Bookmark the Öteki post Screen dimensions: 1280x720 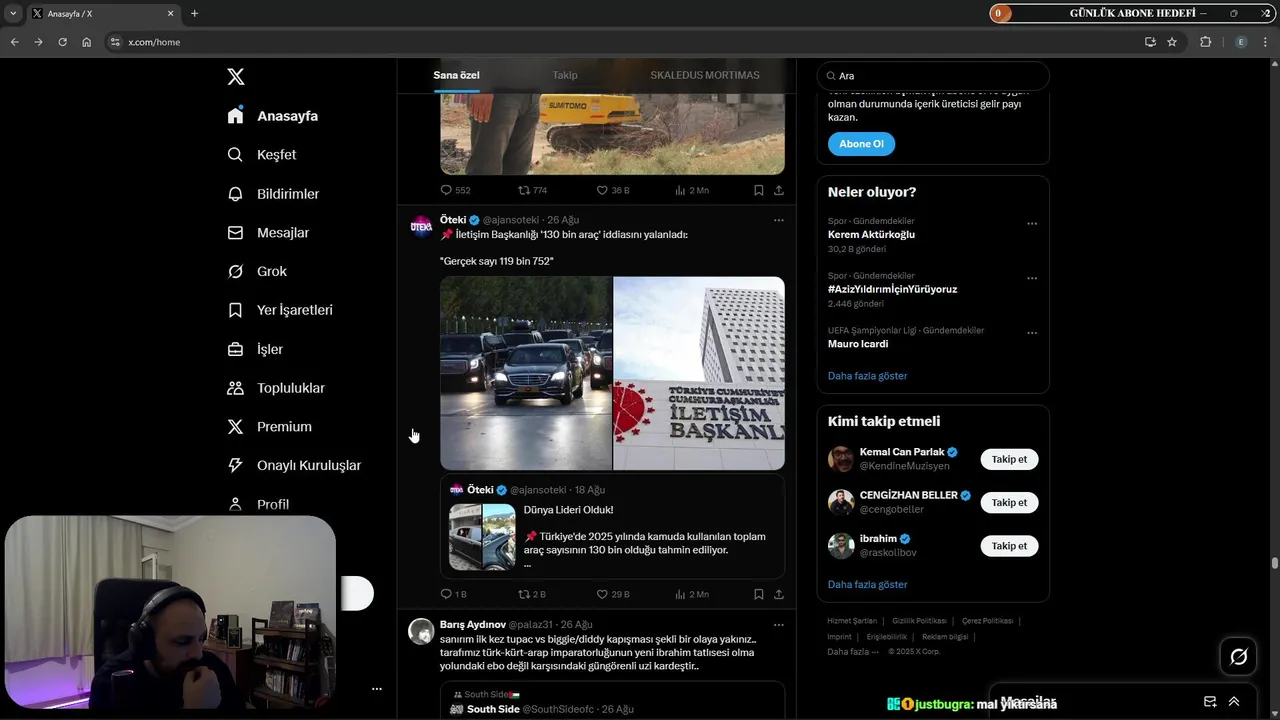[759, 594]
